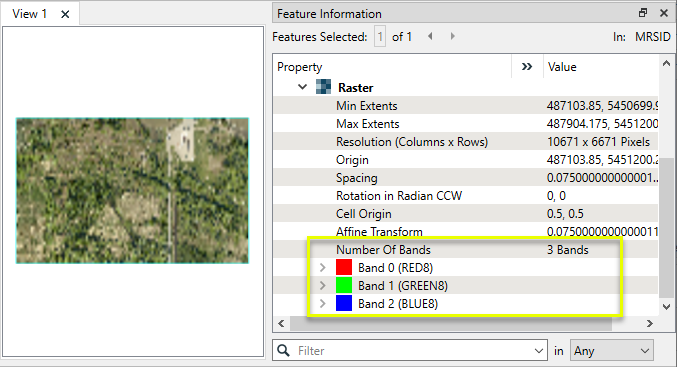
Task: Open the Filter history dropdown arrow
Action: point(538,351)
